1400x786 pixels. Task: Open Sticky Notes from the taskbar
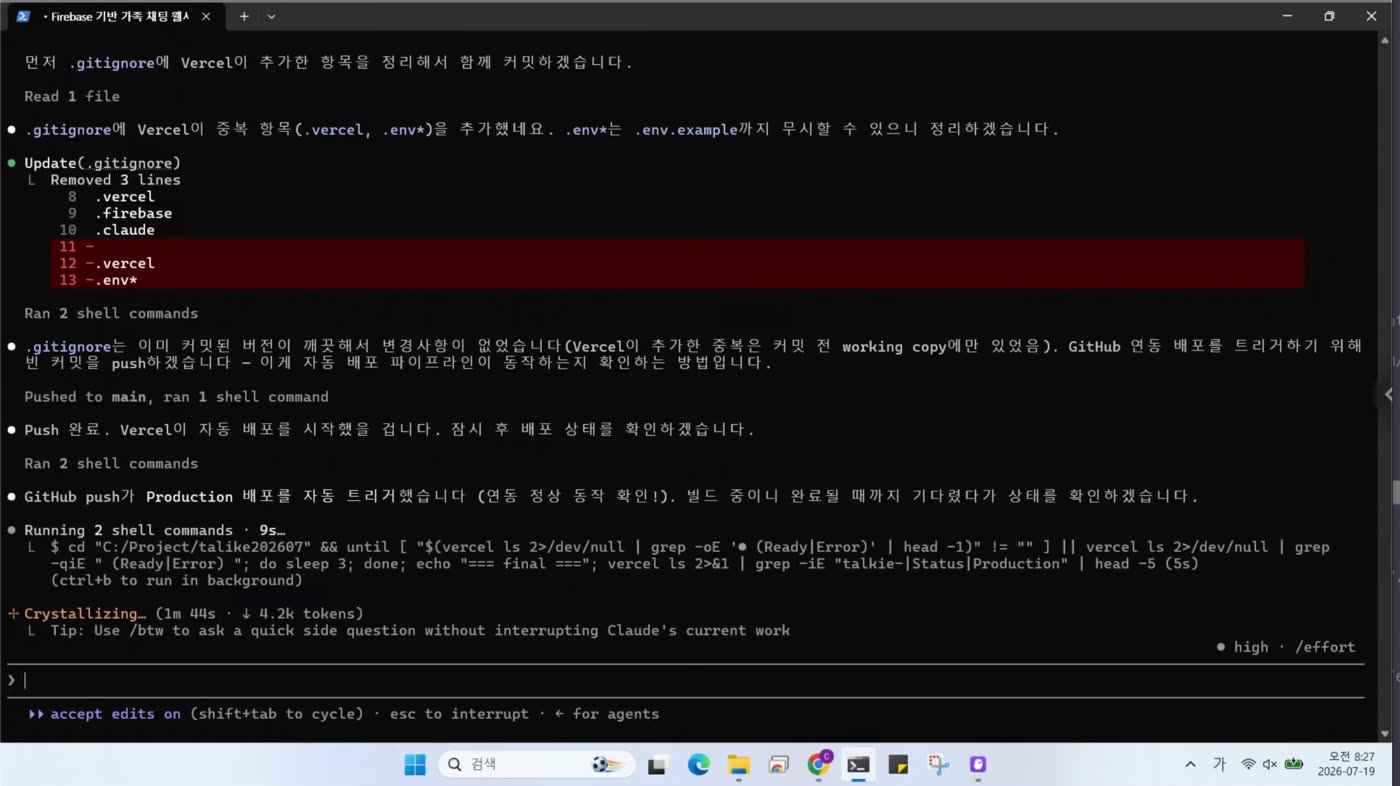click(898, 765)
